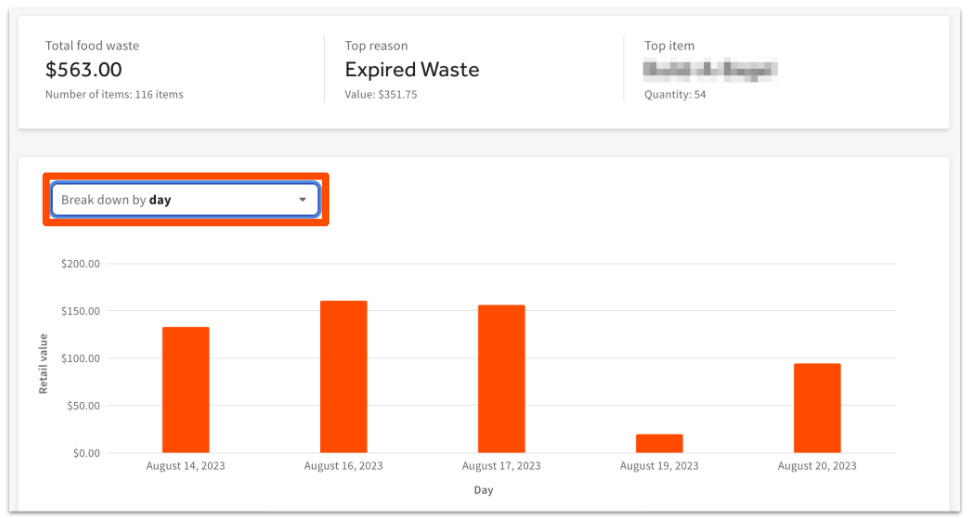
Task: Click the "Total food waste" heading
Action: tap(92, 46)
